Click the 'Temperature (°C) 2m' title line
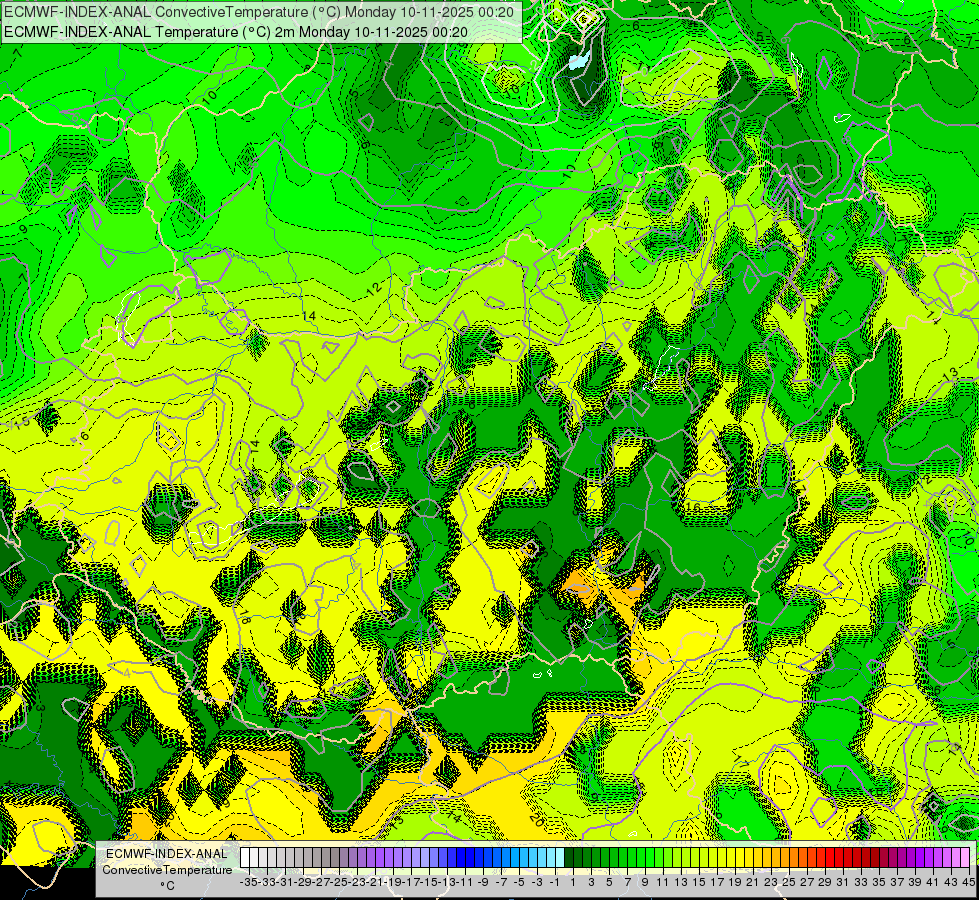 pos(236,32)
